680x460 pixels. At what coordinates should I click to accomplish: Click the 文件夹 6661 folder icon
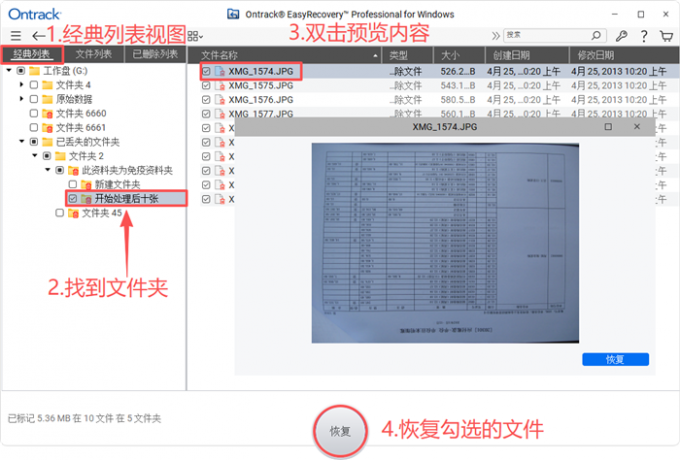(47, 128)
